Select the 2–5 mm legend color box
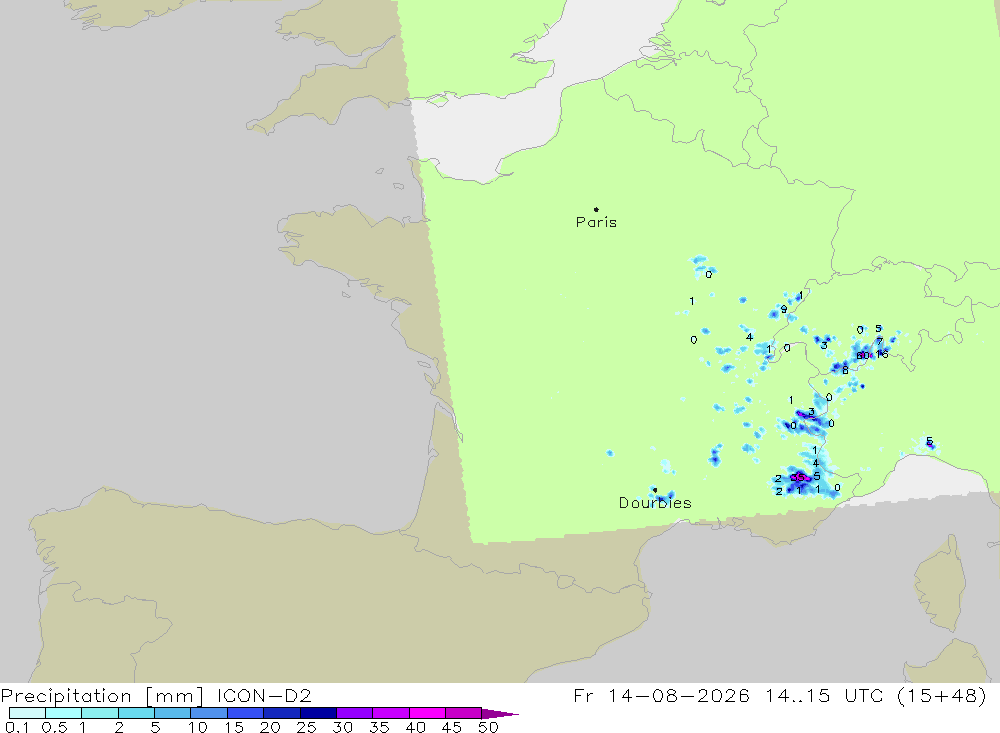 coord(136,713)
